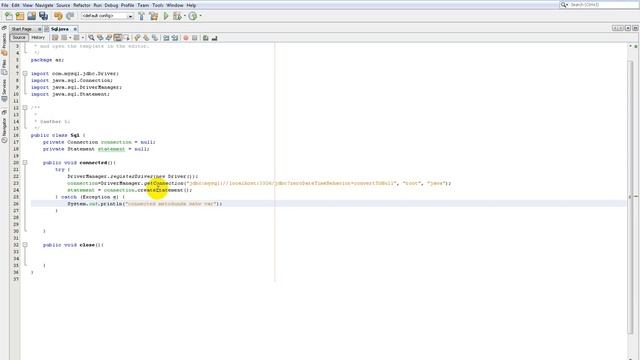Click Find Next Occurrence in editor toolbar
This screenshot has height=360, width=640.
coord(109,38)
